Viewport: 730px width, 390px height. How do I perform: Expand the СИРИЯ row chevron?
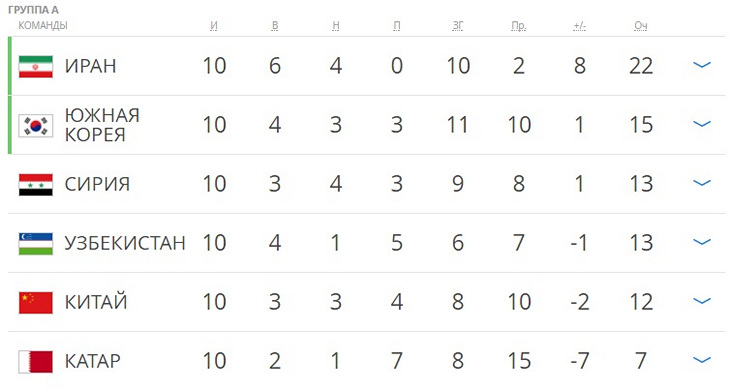click(x=702, y=183)
